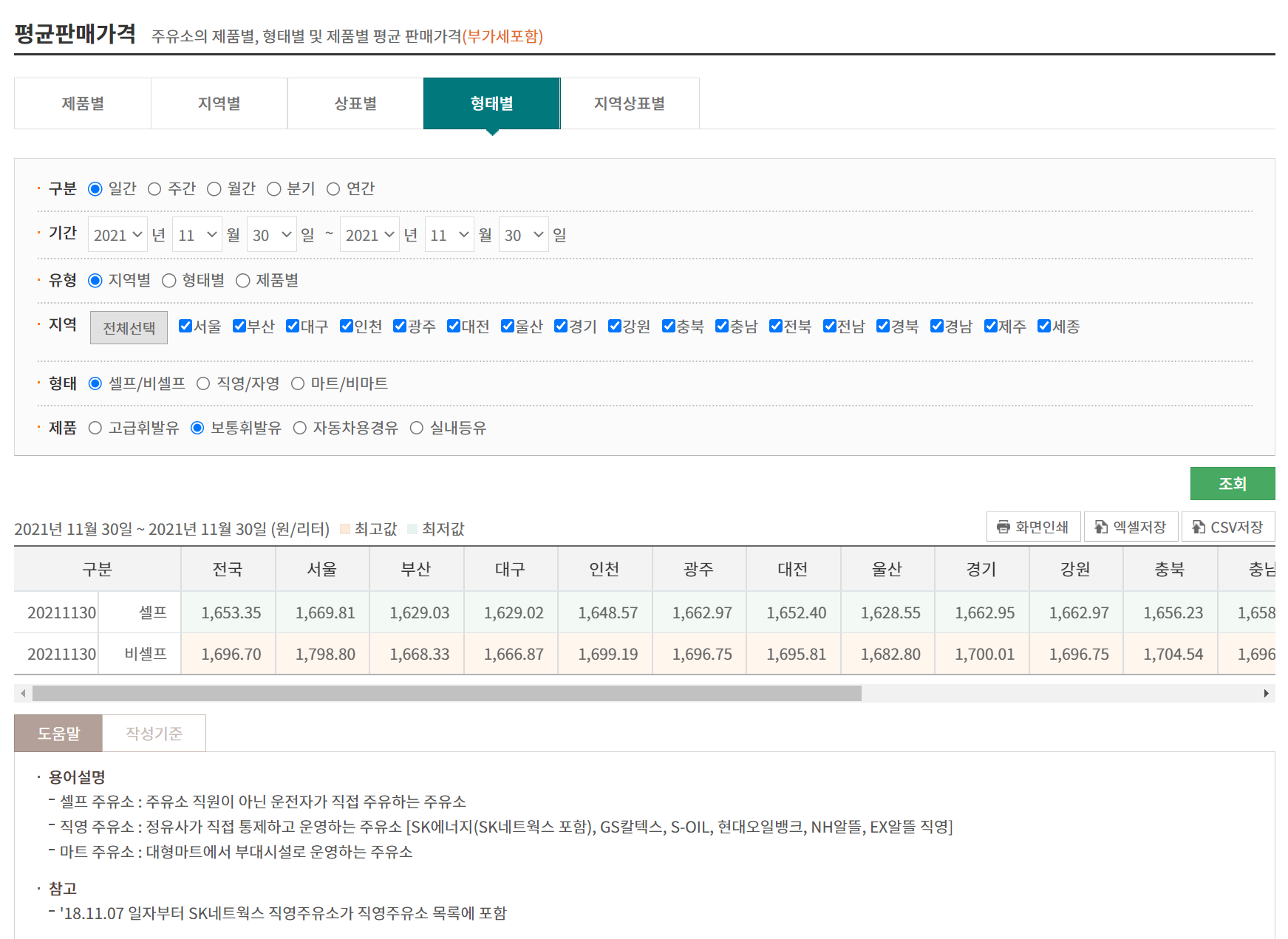Click the right scroll arrow of table
This screenshot has height=939, width=1288.
[1266, 693]
